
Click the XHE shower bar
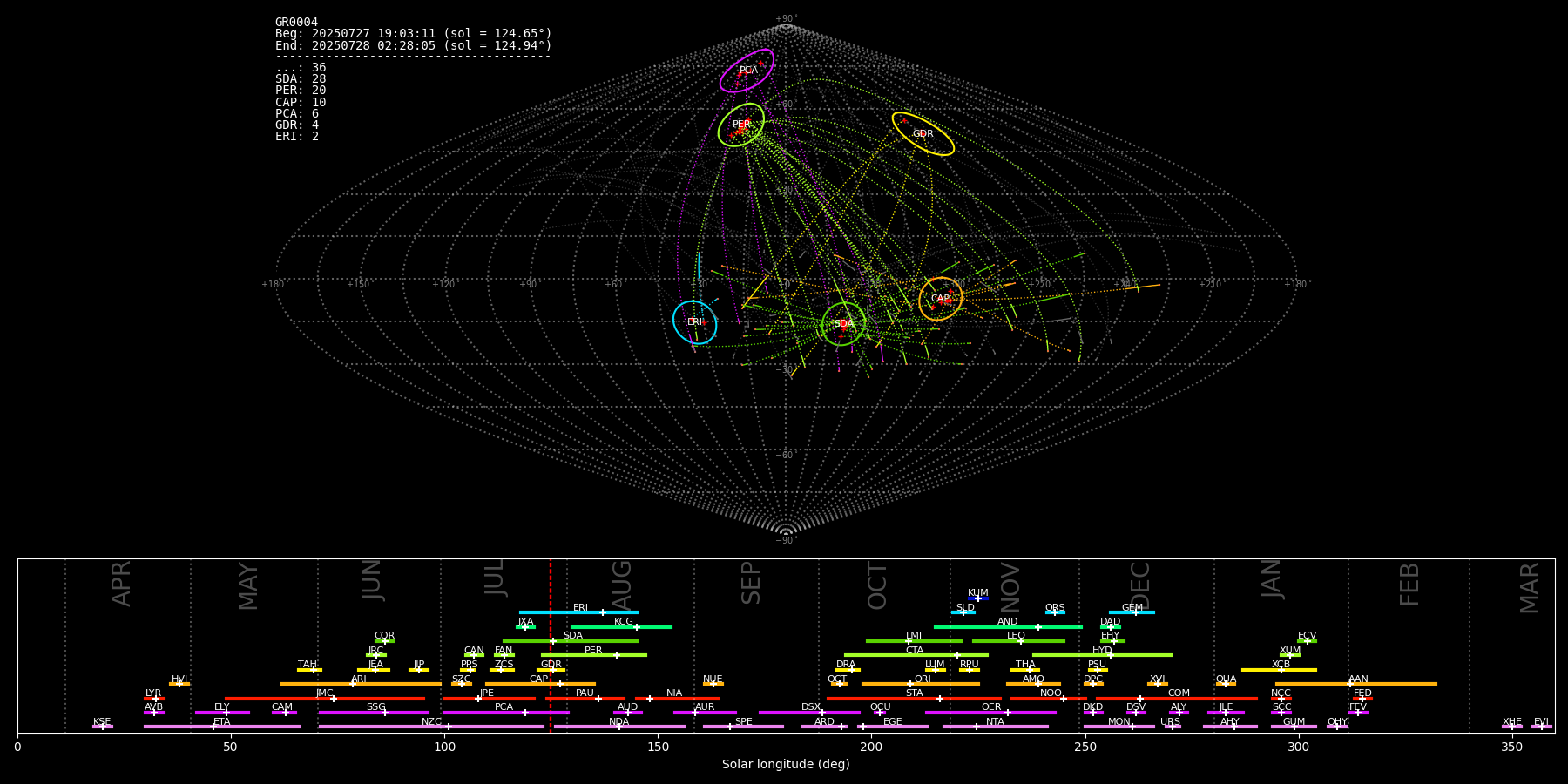click(x=1512, y=727)
